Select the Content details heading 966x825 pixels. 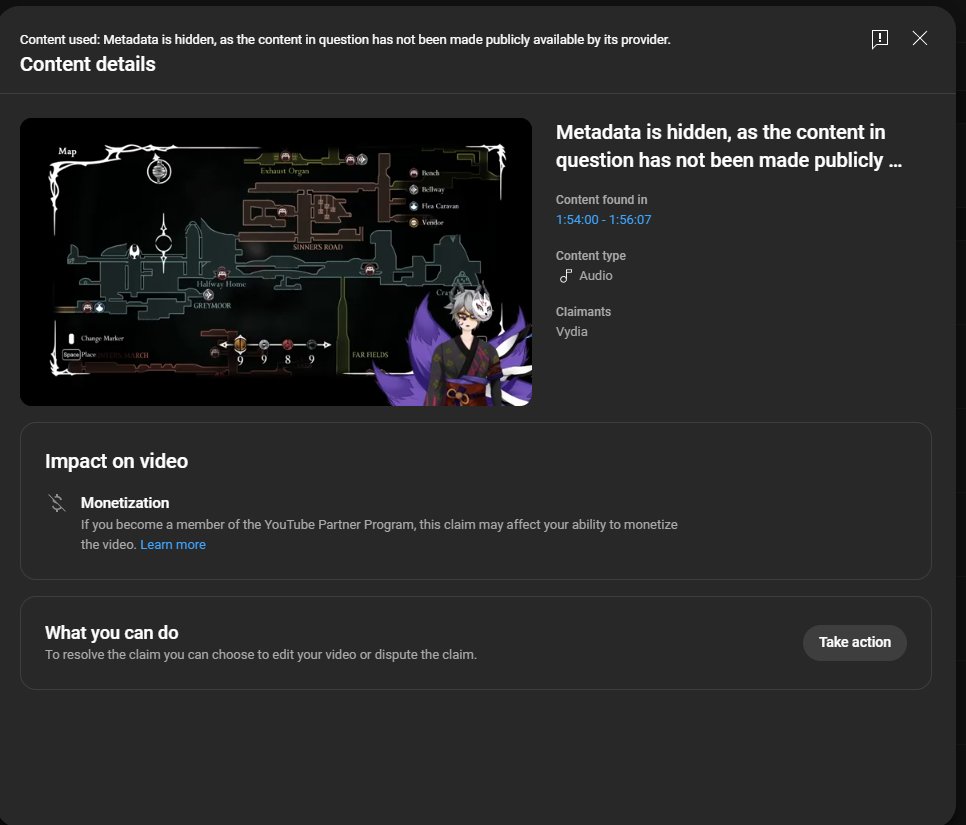tap(87, 64)
